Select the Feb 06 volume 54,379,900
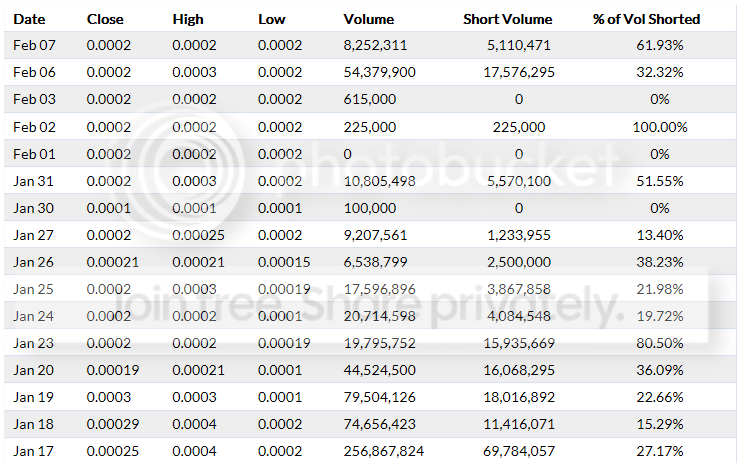744x463 pixels. coord(381,73)
